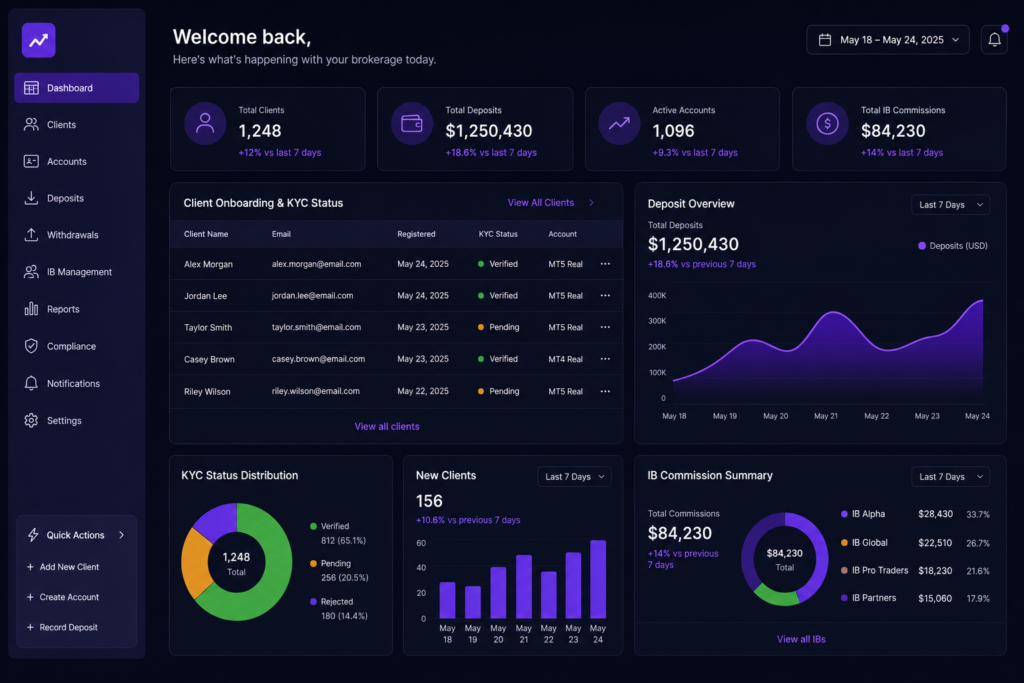Click the Settings gear icon
The width and height of the screenshot is (1024, 683).
[x=31, y=421]
